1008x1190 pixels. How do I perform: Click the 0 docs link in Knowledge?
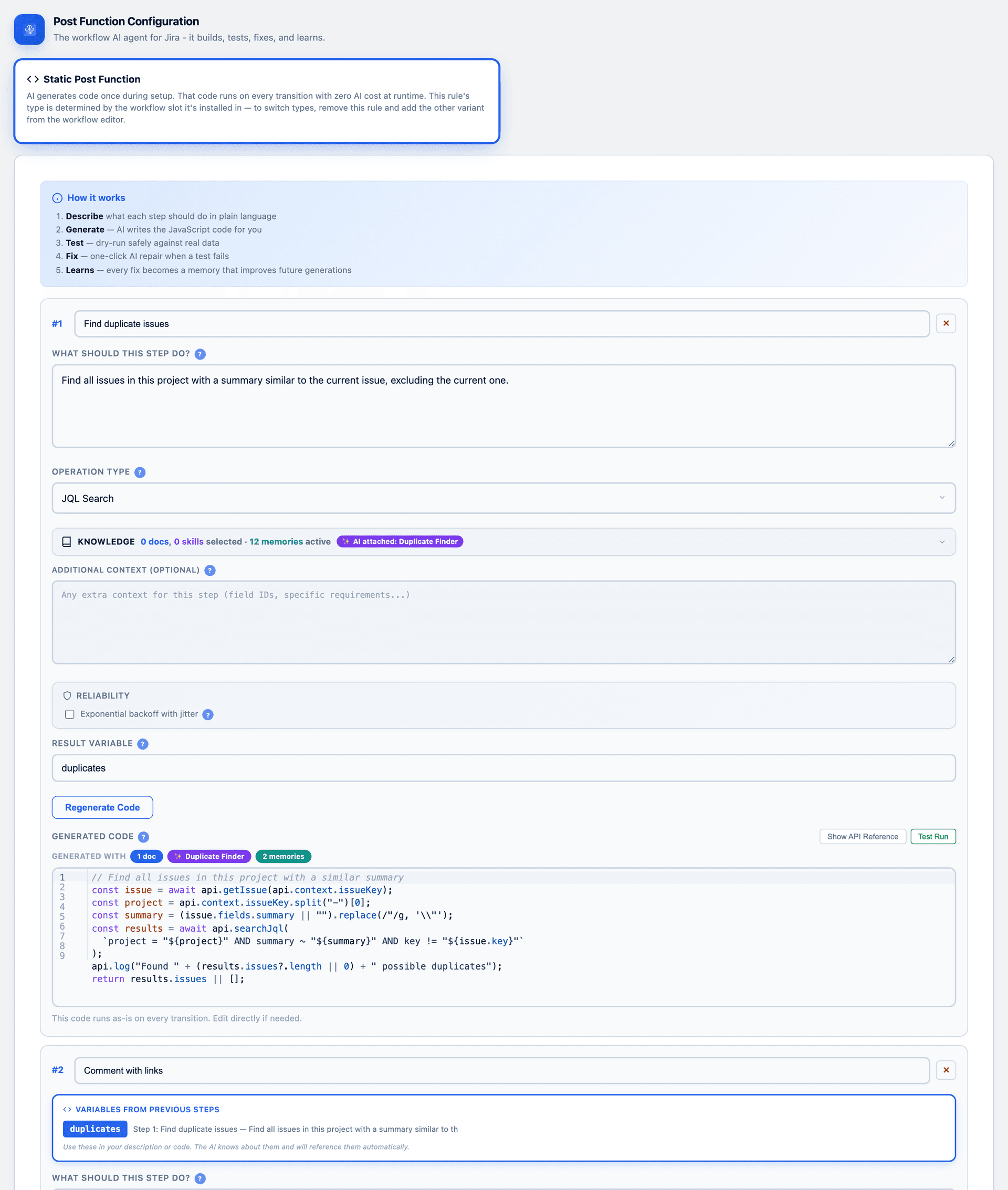[x=154, y=542]
